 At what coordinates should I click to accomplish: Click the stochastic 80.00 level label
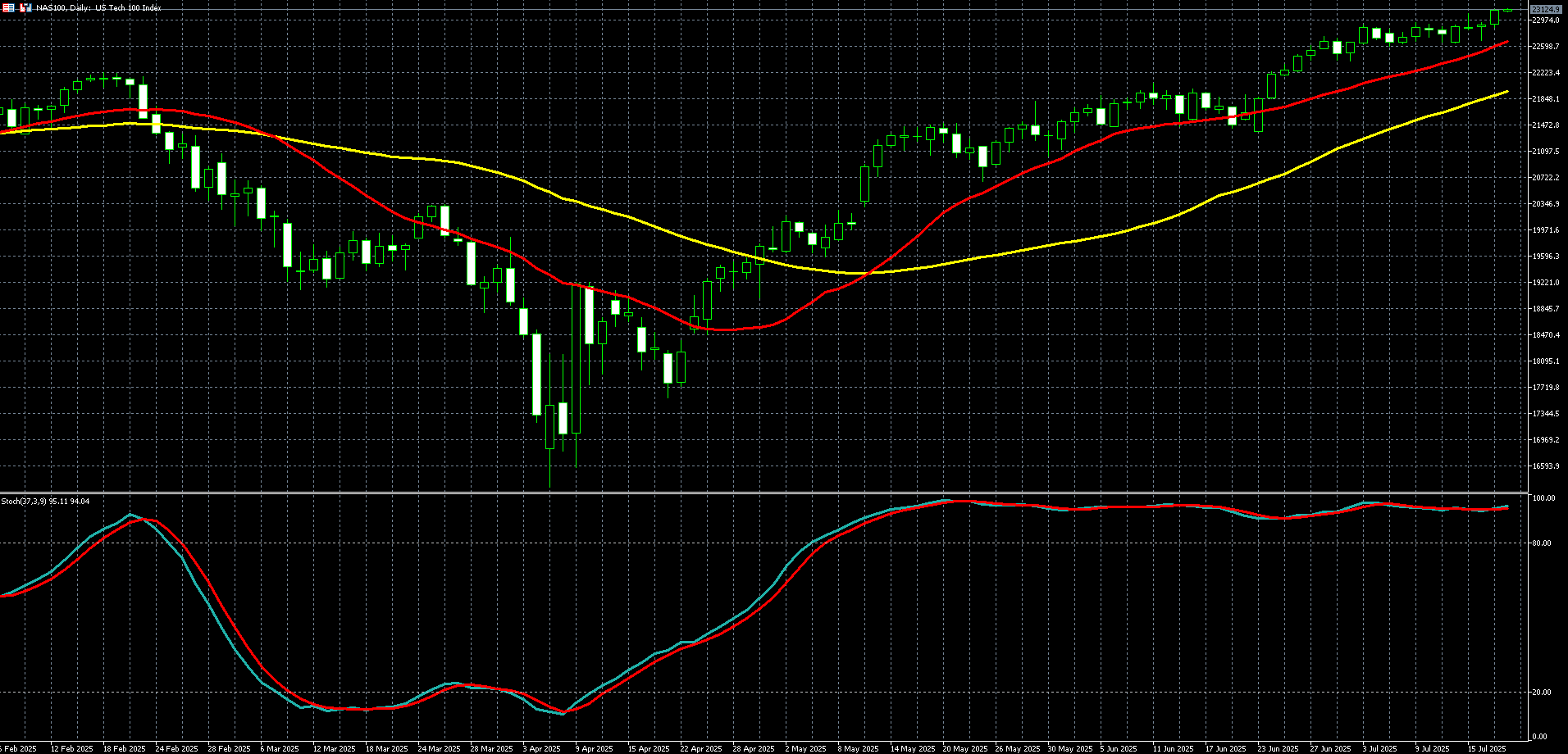(x=1541, y=543)
